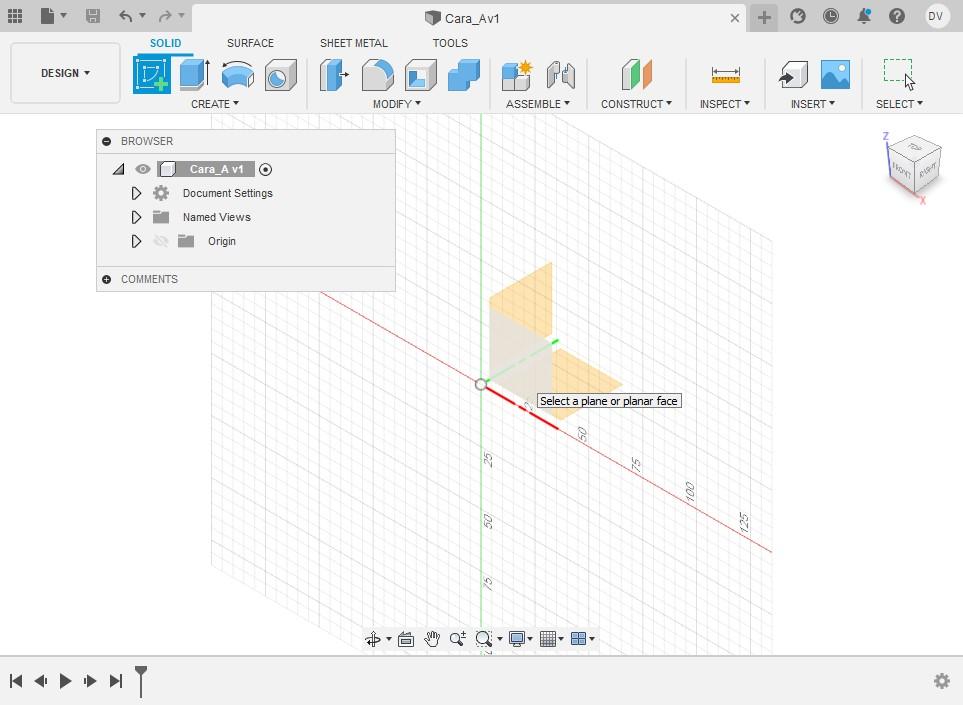Viewport: 963px width, 705px height.
Task: Open Grid and Snaps settings
Action: 548,639
